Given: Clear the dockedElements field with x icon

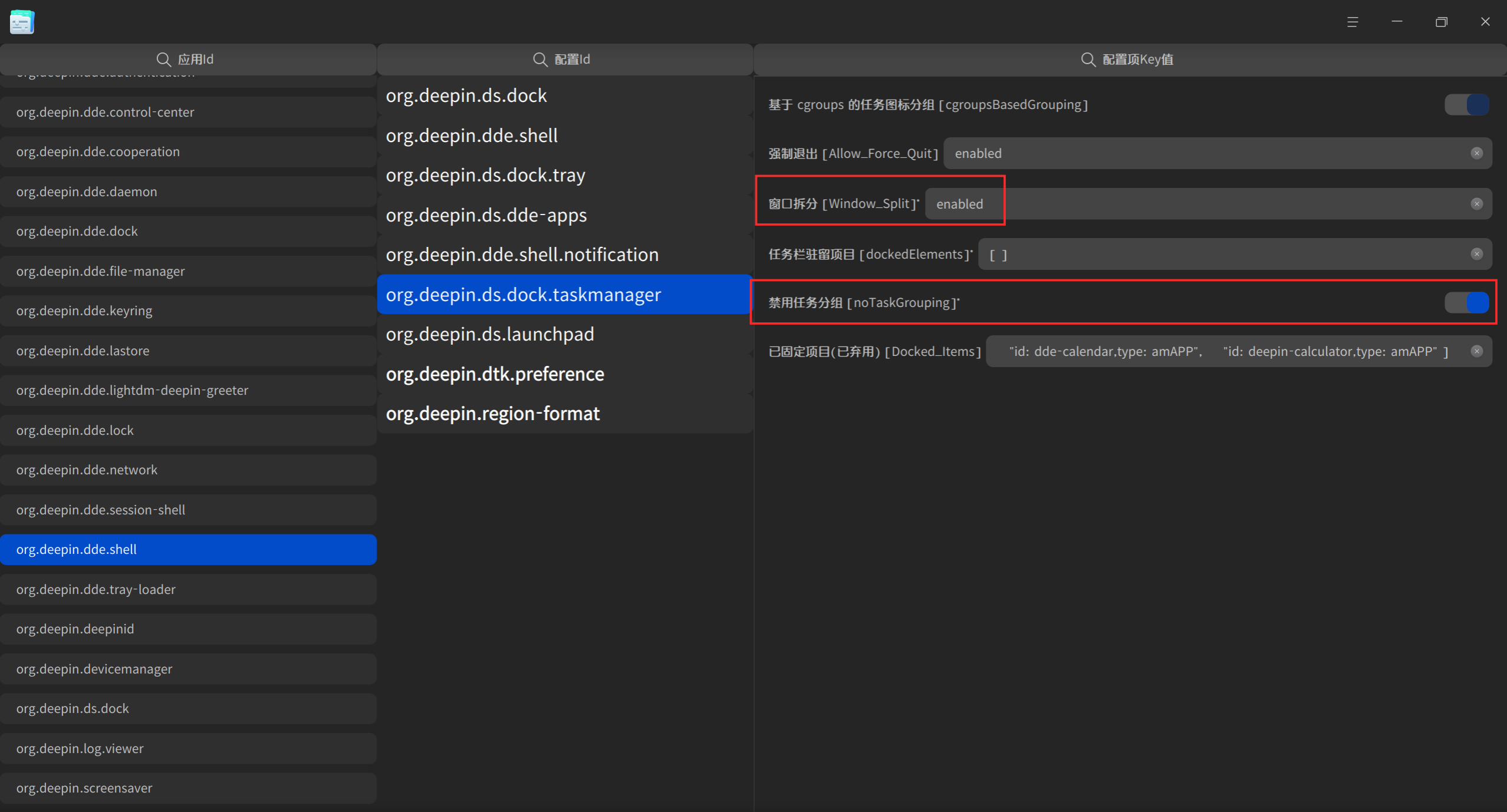Looking at the screenshot, I should [x=1476, y=254].
